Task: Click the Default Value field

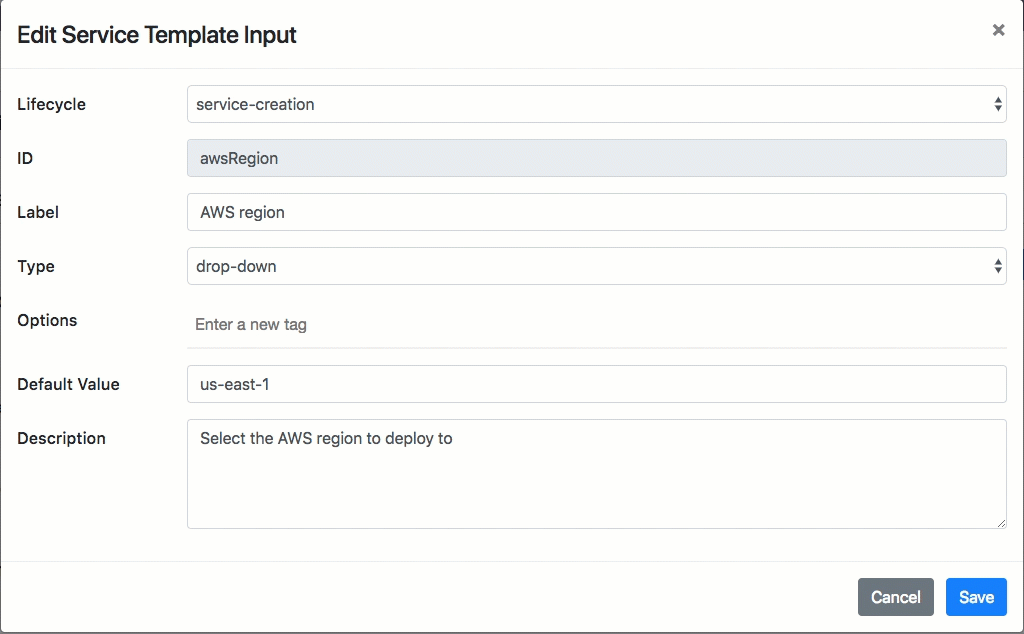Action: coord(595,384)
